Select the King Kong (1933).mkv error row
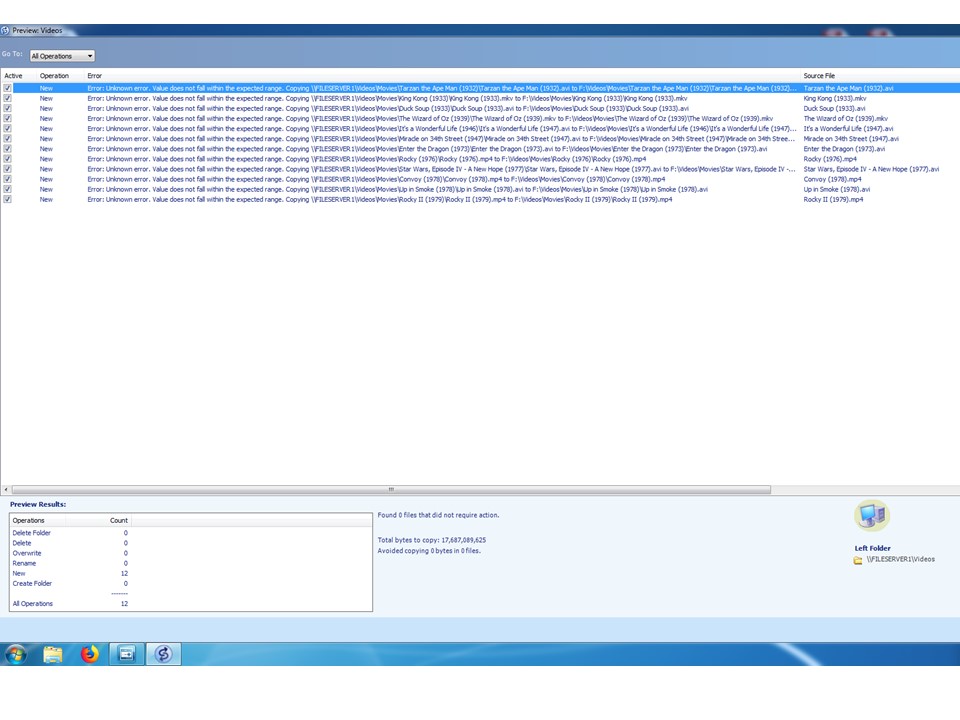960x720 pixels. pos(400,98)
